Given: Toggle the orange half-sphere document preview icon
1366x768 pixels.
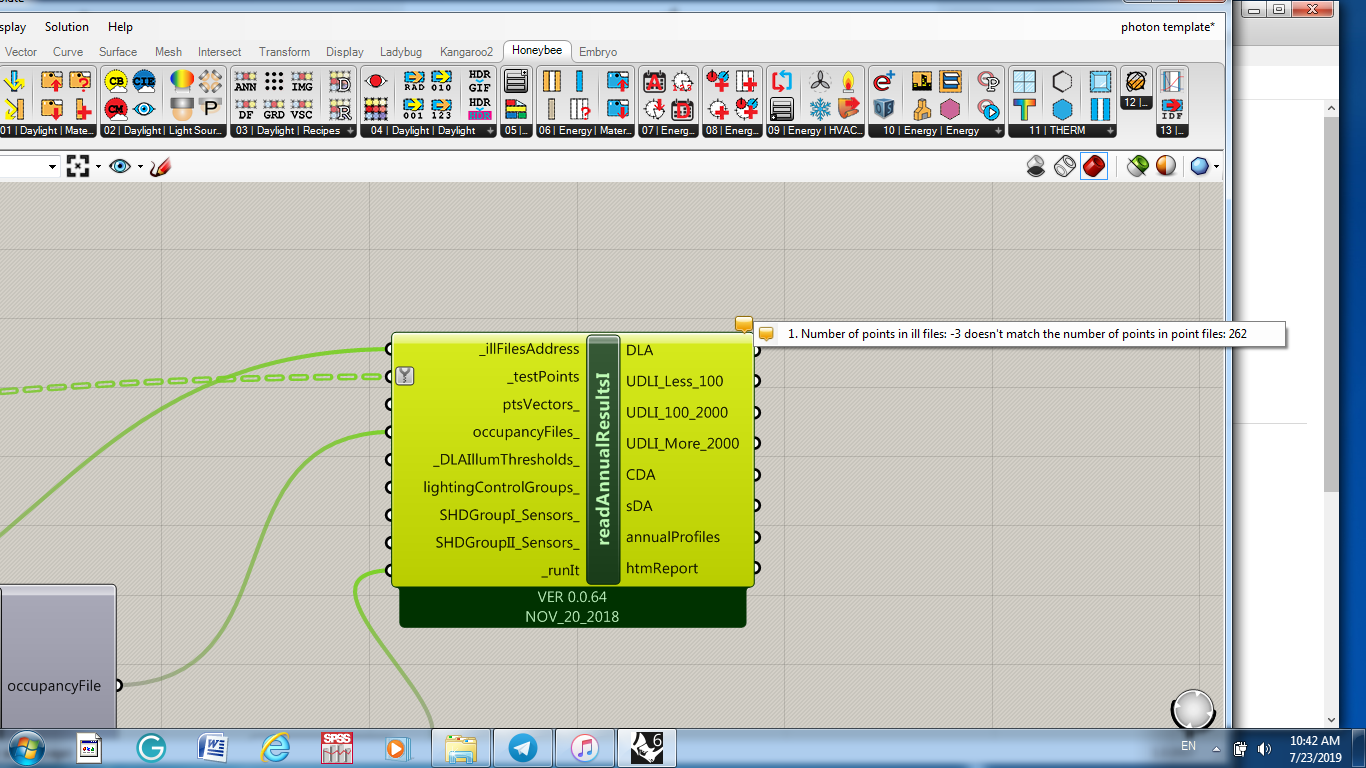Looking at the screenshot, I should pyautogui.click(x=1166, y=166).
